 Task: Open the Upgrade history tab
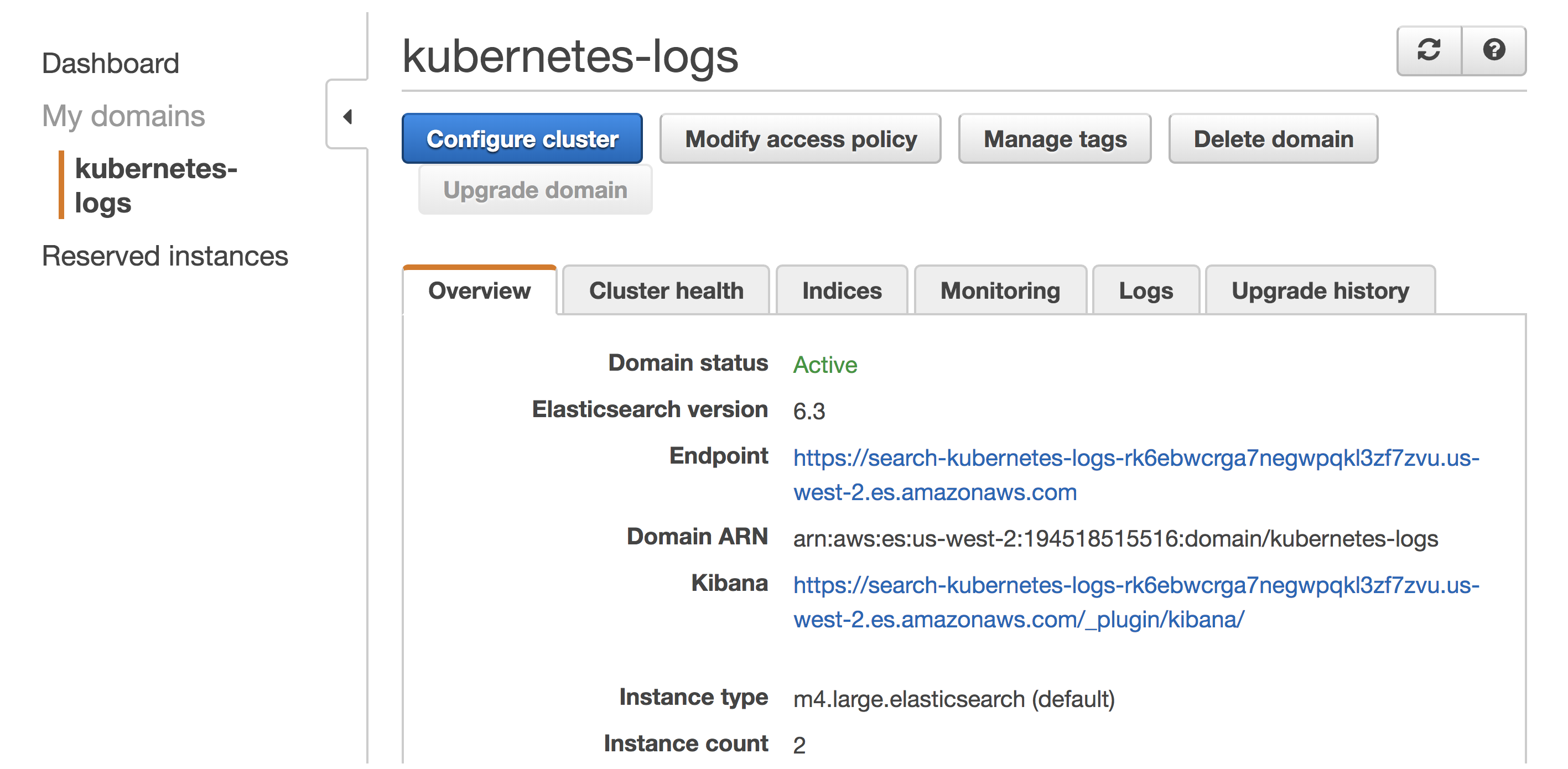coord(1320,290)
